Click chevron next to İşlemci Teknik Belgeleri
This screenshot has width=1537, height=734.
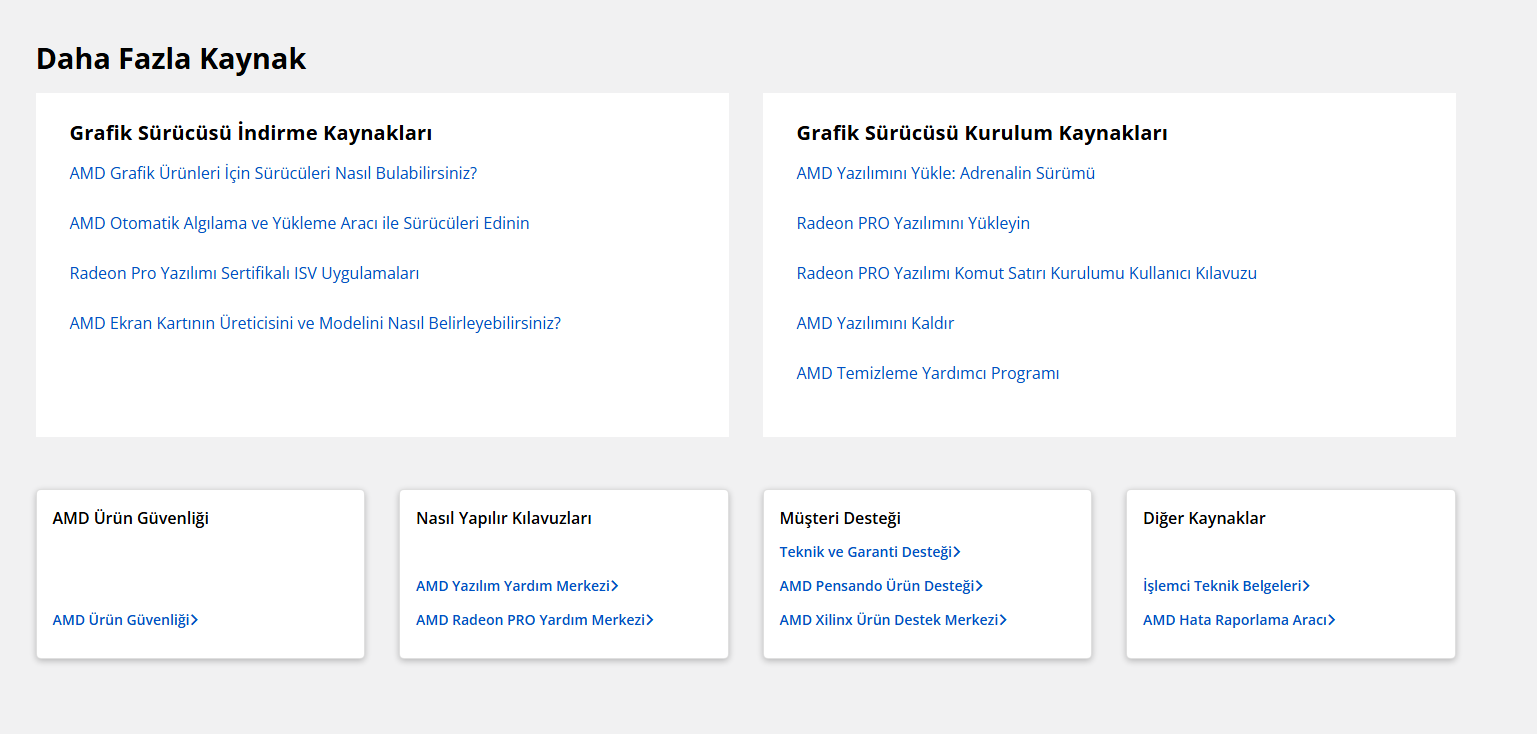point(1306,586)
